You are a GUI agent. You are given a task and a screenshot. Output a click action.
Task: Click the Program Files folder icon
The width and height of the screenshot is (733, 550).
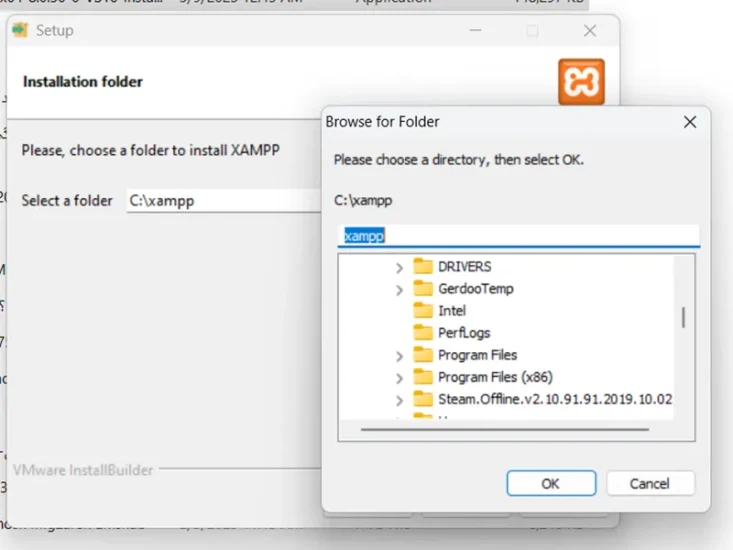coord(423,355)
